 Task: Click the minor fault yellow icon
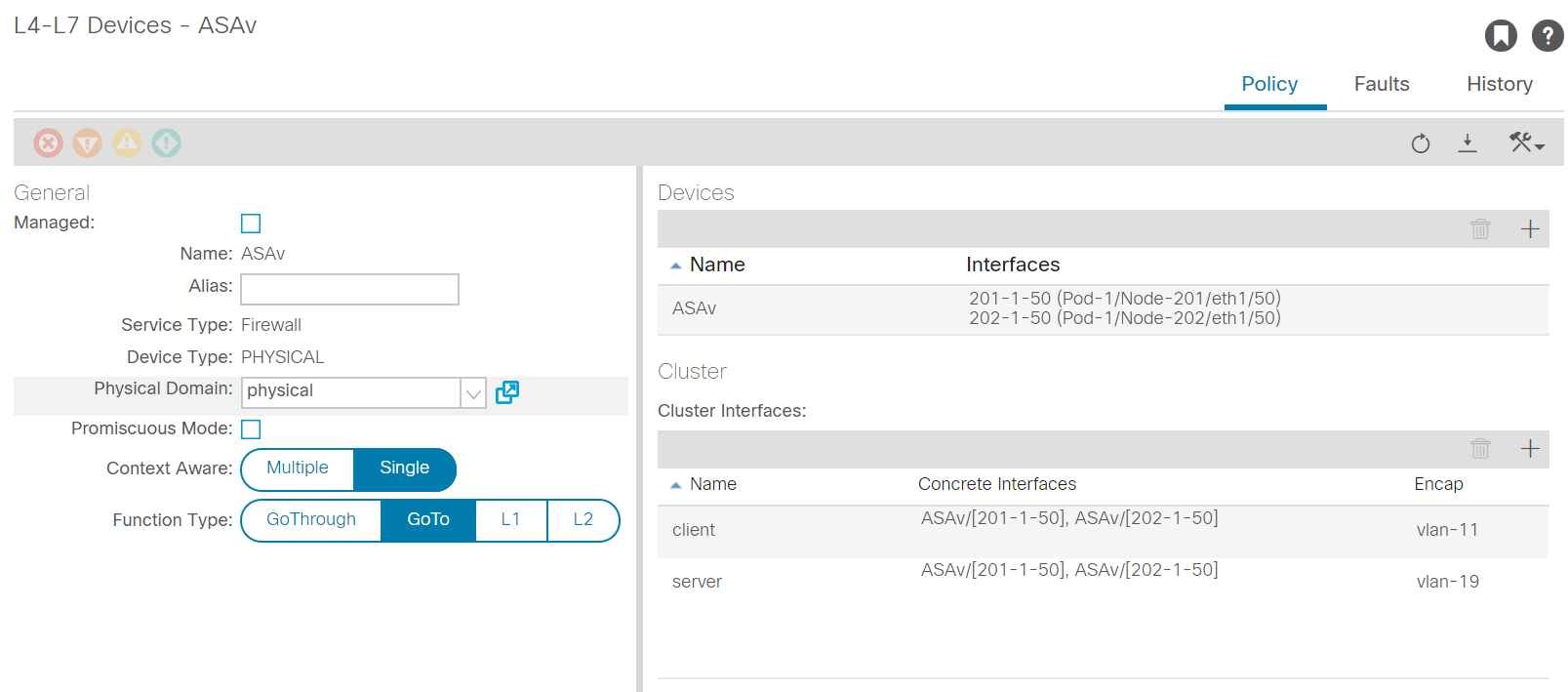coord(127,143)
